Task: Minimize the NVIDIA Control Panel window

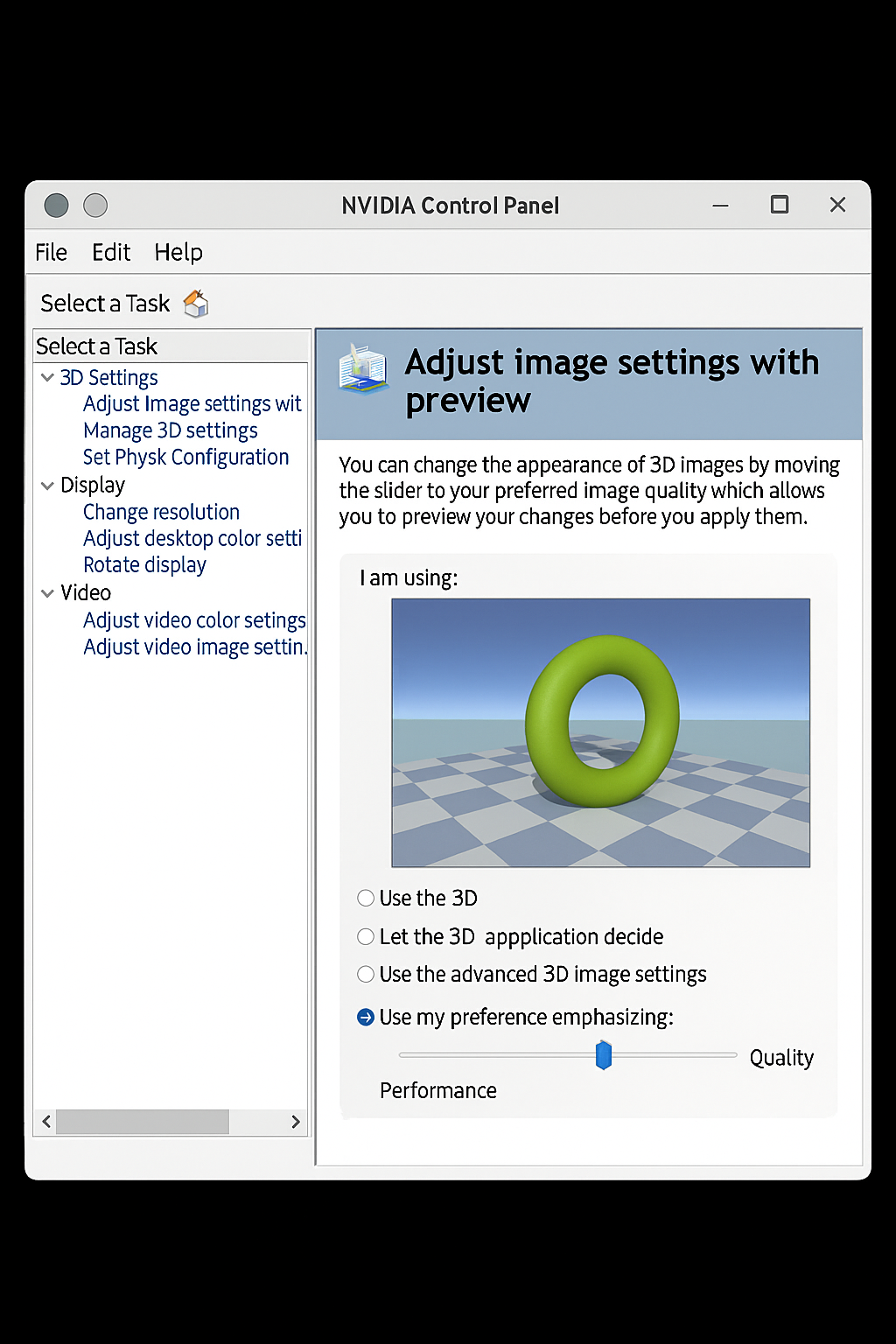Action: [x=720, y=206]
